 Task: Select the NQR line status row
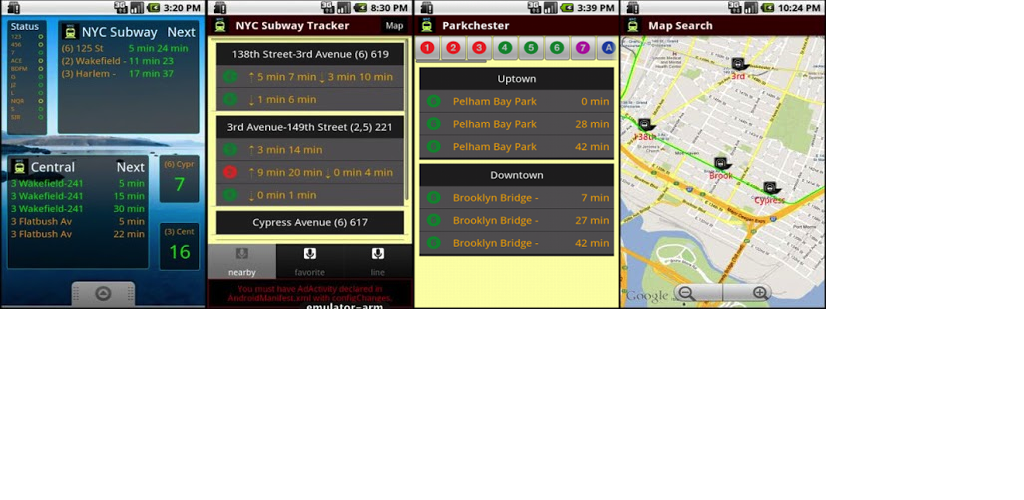[x=27, y=101]
